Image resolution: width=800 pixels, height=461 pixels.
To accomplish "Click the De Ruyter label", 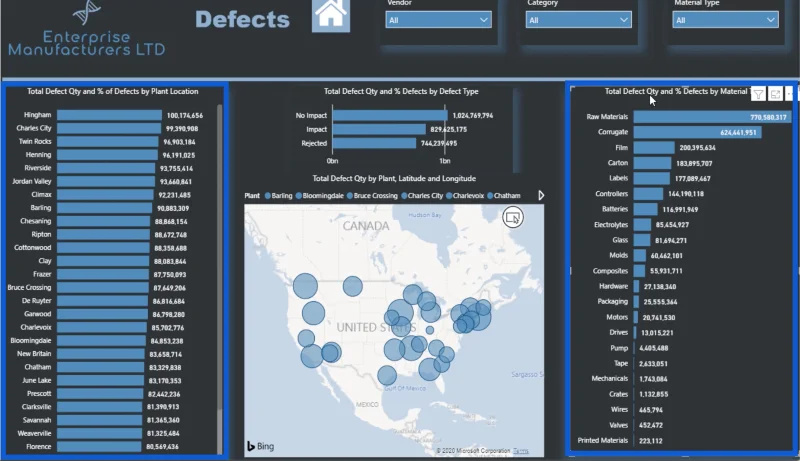I will (37, 301).
